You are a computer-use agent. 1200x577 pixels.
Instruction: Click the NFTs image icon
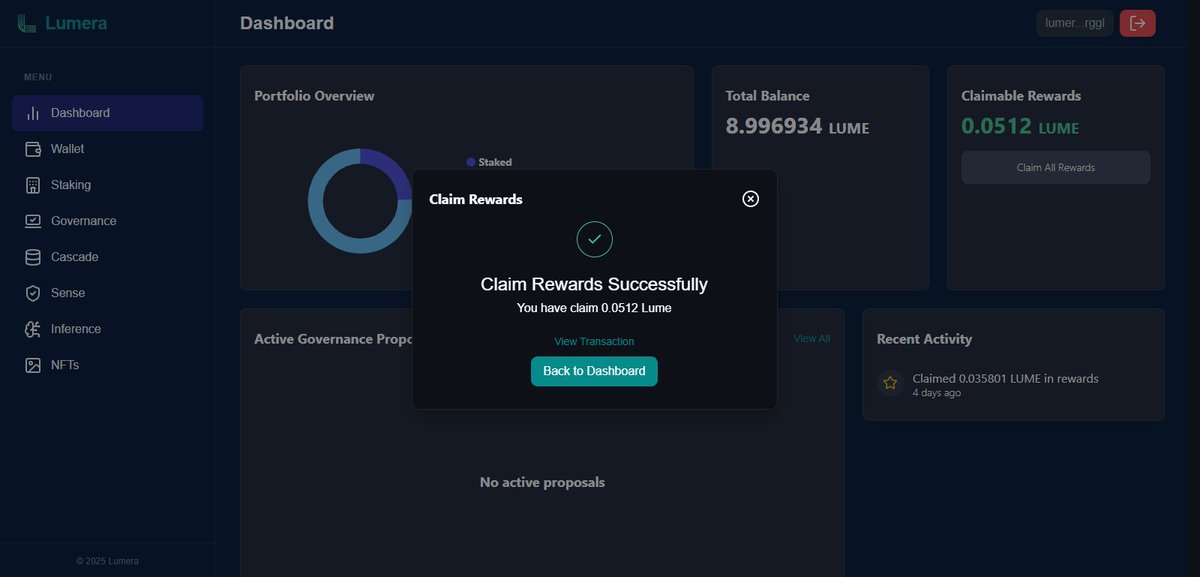(x=33, y=365)
